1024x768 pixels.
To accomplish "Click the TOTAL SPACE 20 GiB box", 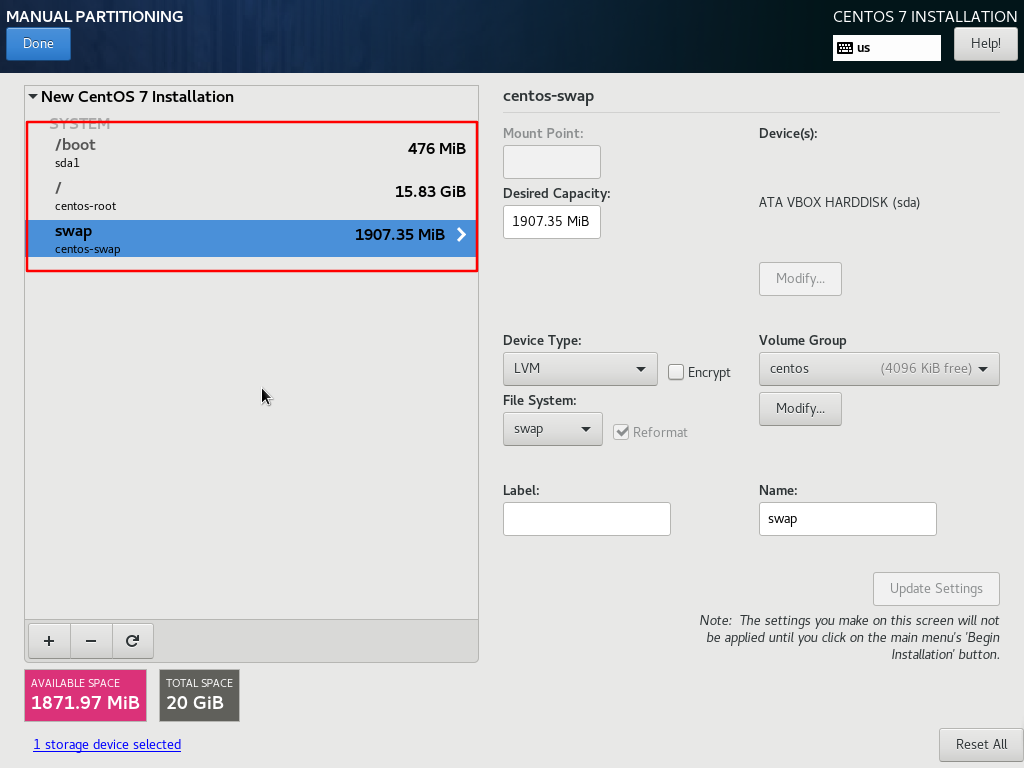I will 199,696.
